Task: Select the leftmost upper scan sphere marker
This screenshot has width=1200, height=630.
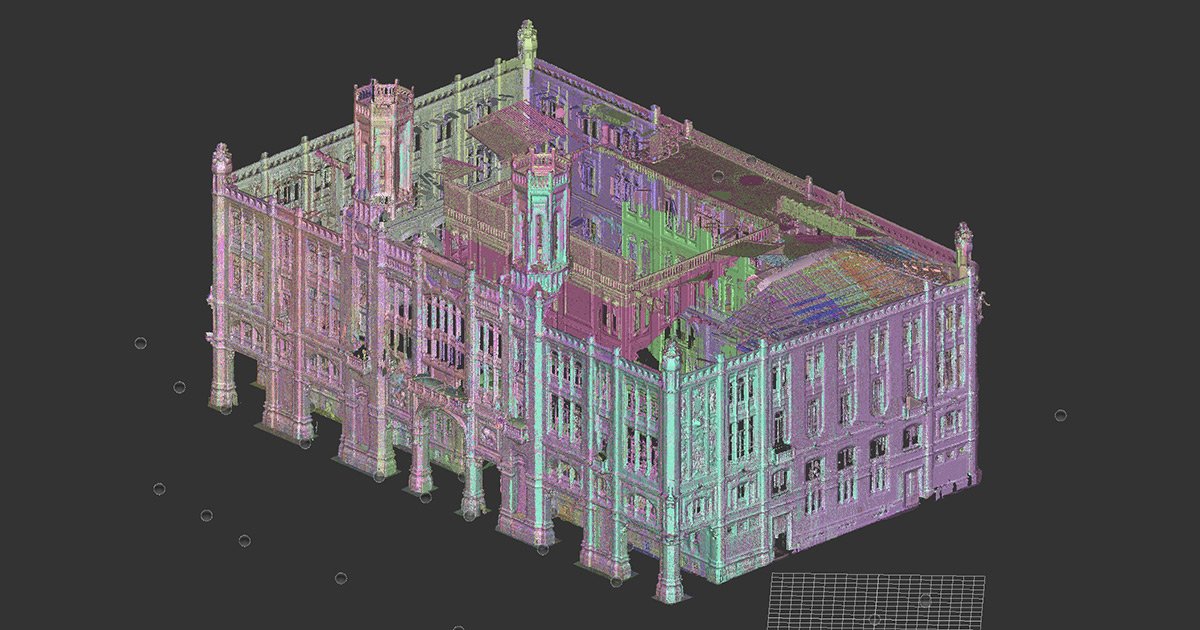Action: (x=140, y=343)
